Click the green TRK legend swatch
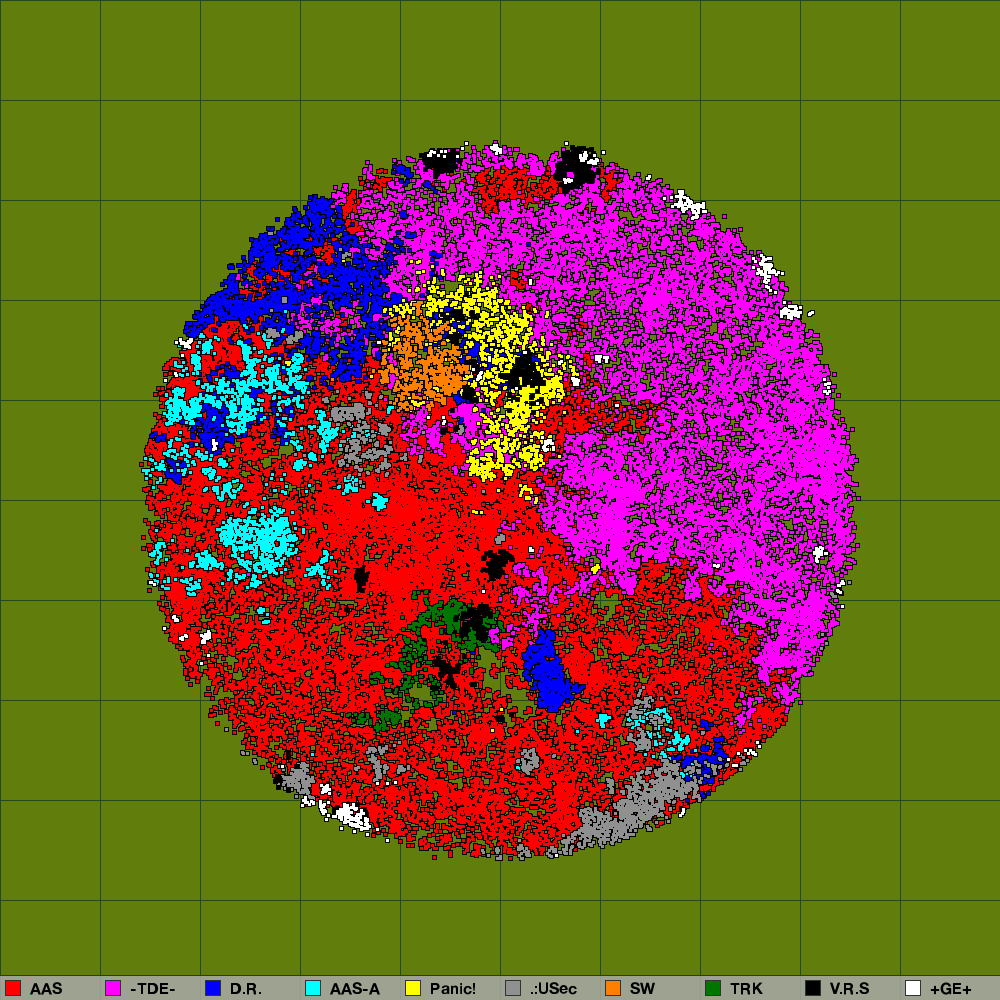Image resolution: width=1000 pixels, height=1000 pixels. (x=713, y=988)
